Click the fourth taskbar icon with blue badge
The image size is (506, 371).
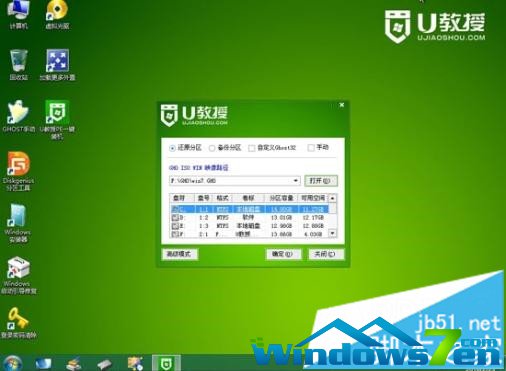point(135,363)
